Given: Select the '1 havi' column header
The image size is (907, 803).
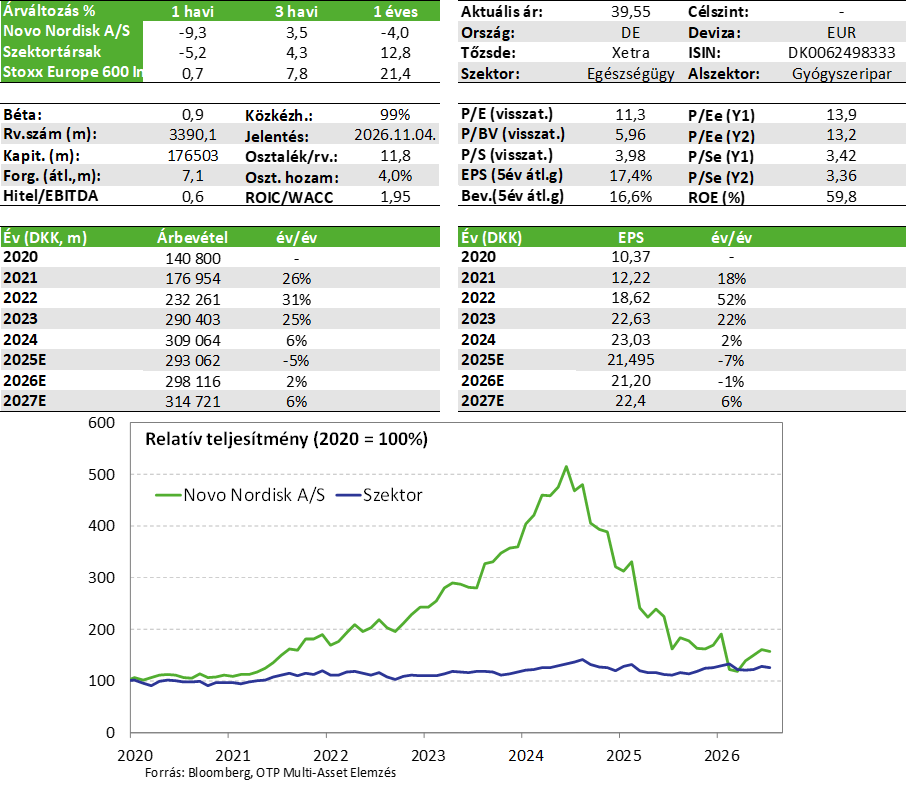Looking at the screenshot, I should [x=193, y=12].
